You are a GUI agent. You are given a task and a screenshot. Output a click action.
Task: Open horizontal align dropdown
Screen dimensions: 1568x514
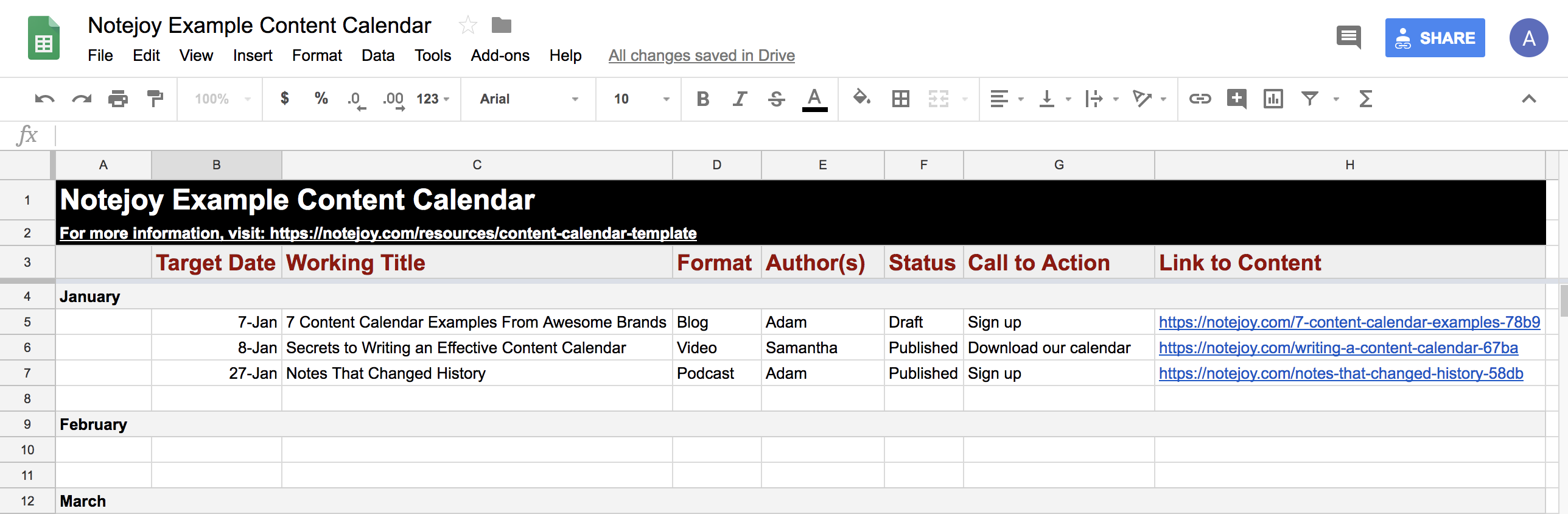tap(1007, 99)
